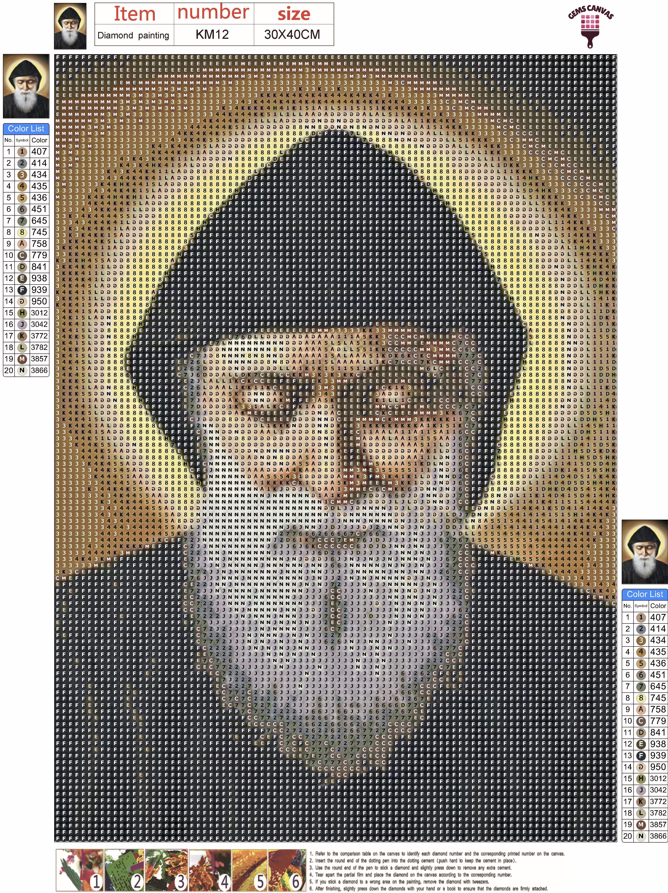Click the KM12 item number cell
This screenshot has height=893, width=668.
tap(212, 35)
